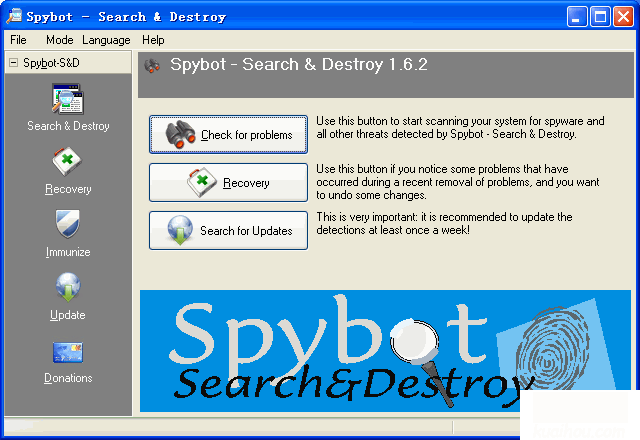Viewport: 640px width, 440px height.
Task: Click the Update label in sidebar
Action: tap(68, 315)
